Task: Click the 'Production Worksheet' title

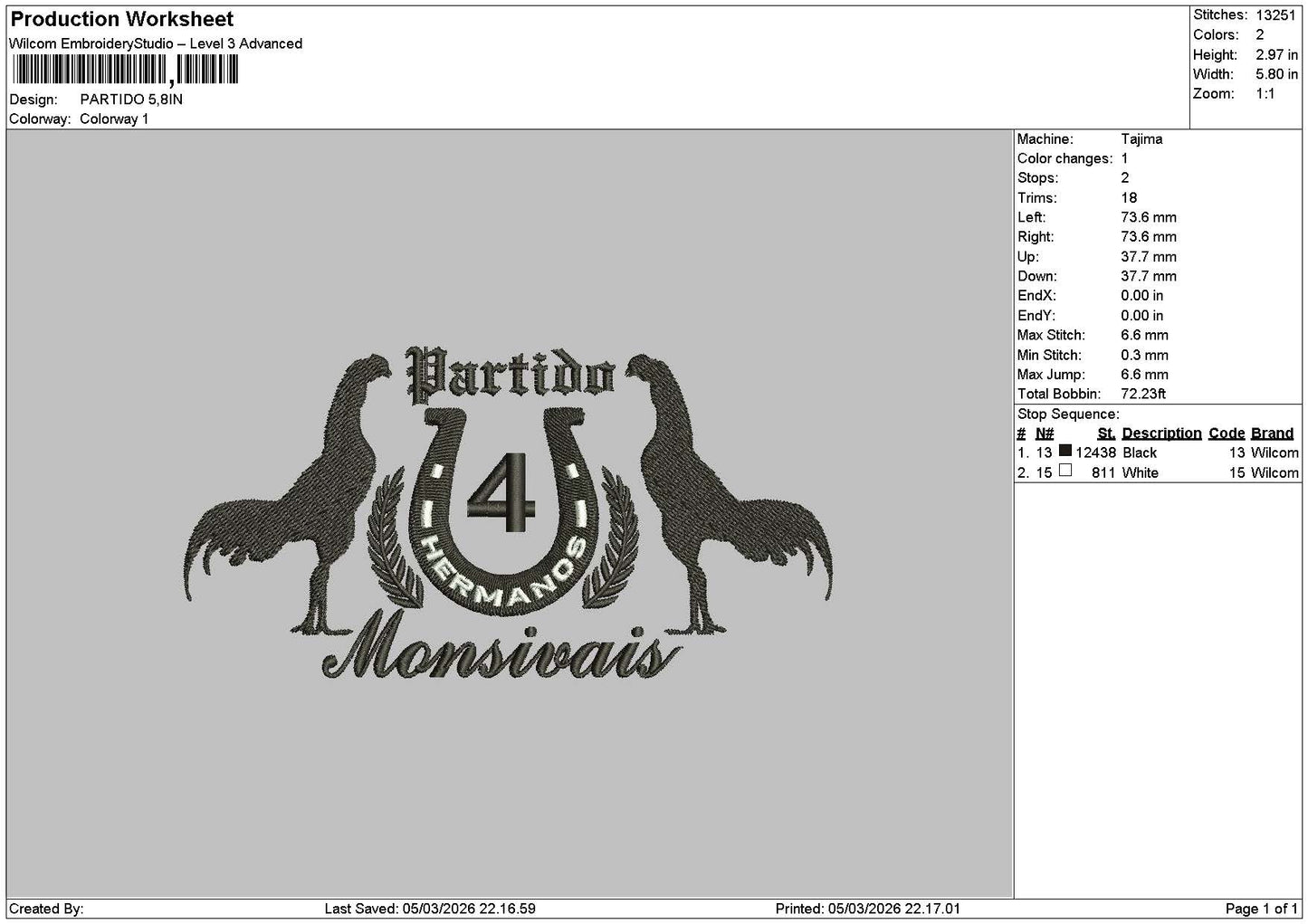Action: pos(121,19)
